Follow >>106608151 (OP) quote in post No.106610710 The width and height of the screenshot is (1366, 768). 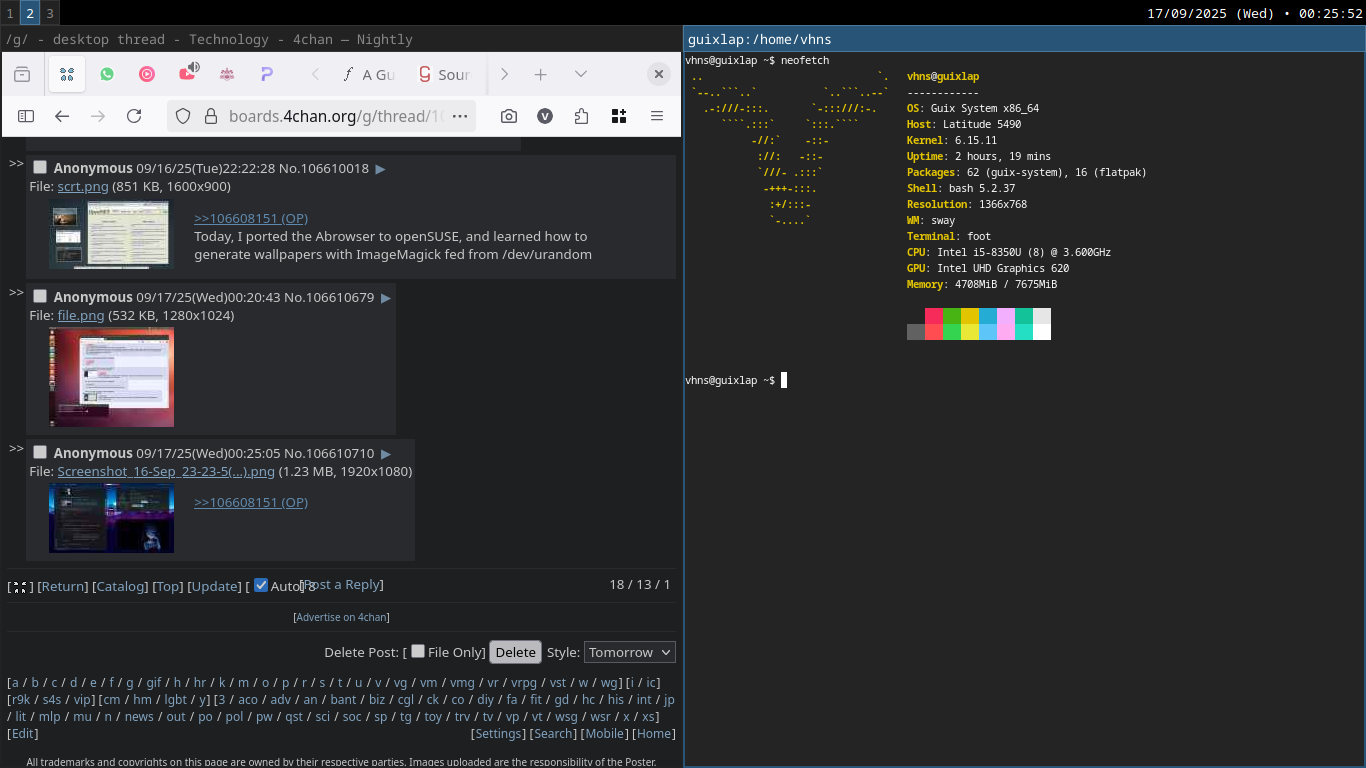(x=251, y=503)
